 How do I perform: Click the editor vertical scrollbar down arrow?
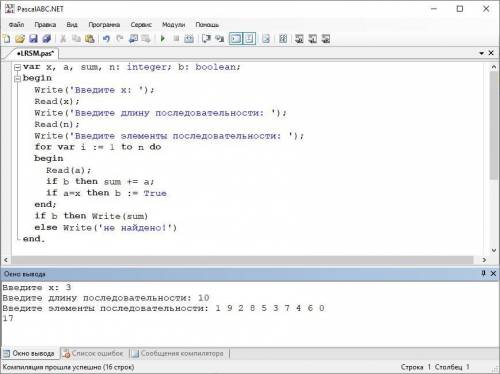[x=494, y=251]
